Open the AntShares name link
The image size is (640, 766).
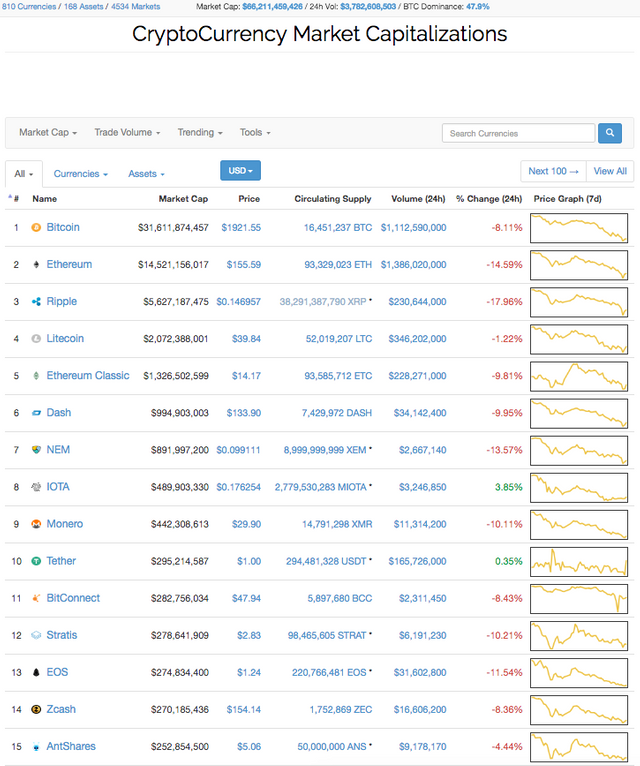(71, 746)
